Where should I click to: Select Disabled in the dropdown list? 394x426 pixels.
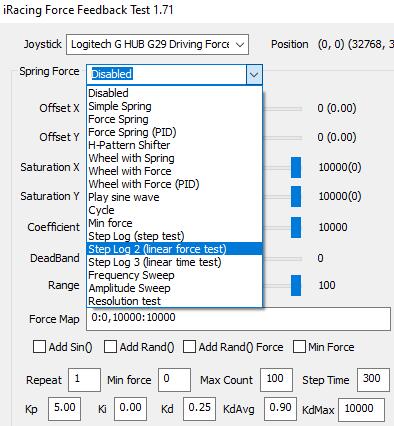point(174,93)
